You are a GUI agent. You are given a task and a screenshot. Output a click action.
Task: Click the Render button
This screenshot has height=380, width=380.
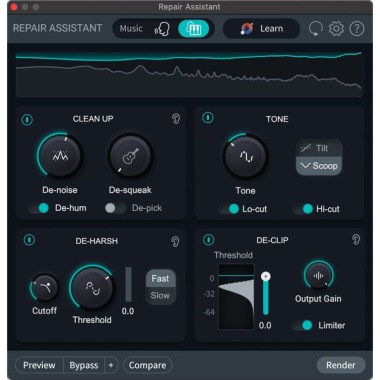click(x=341, y=365)
